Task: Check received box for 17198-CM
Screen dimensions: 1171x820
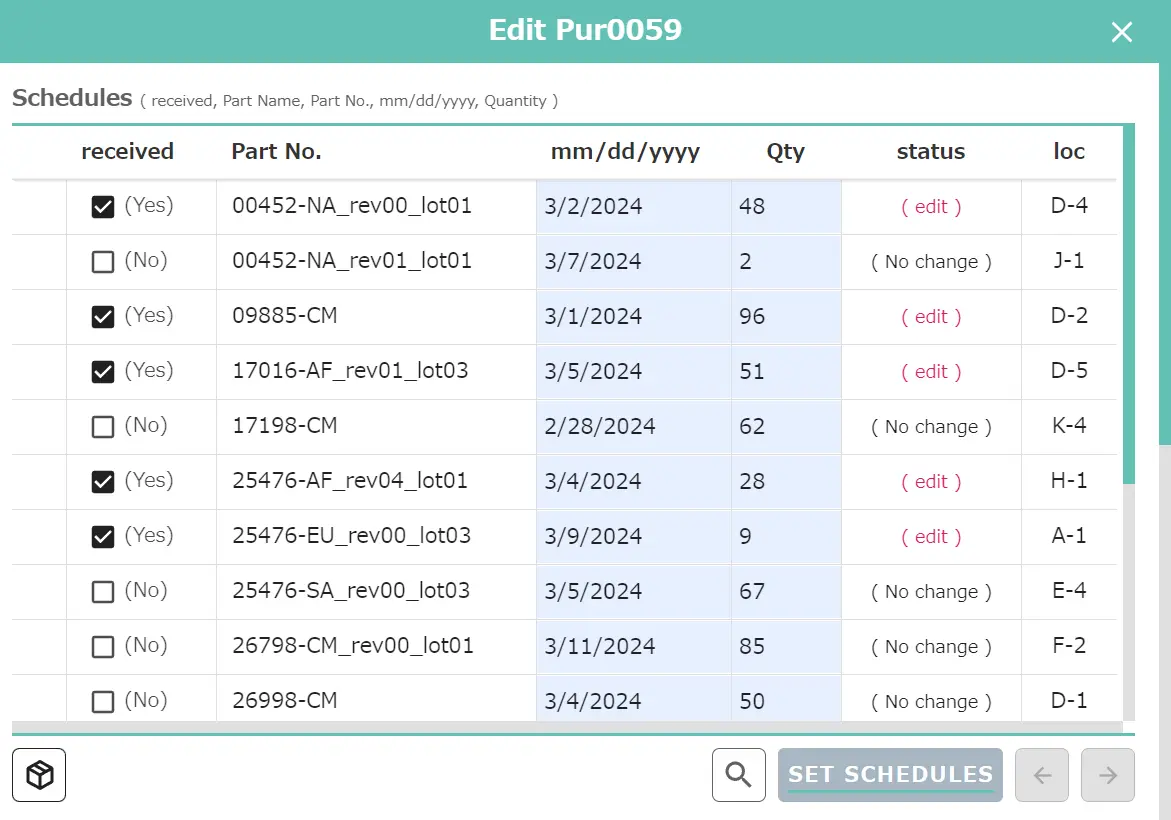Action: click(102, 427)
